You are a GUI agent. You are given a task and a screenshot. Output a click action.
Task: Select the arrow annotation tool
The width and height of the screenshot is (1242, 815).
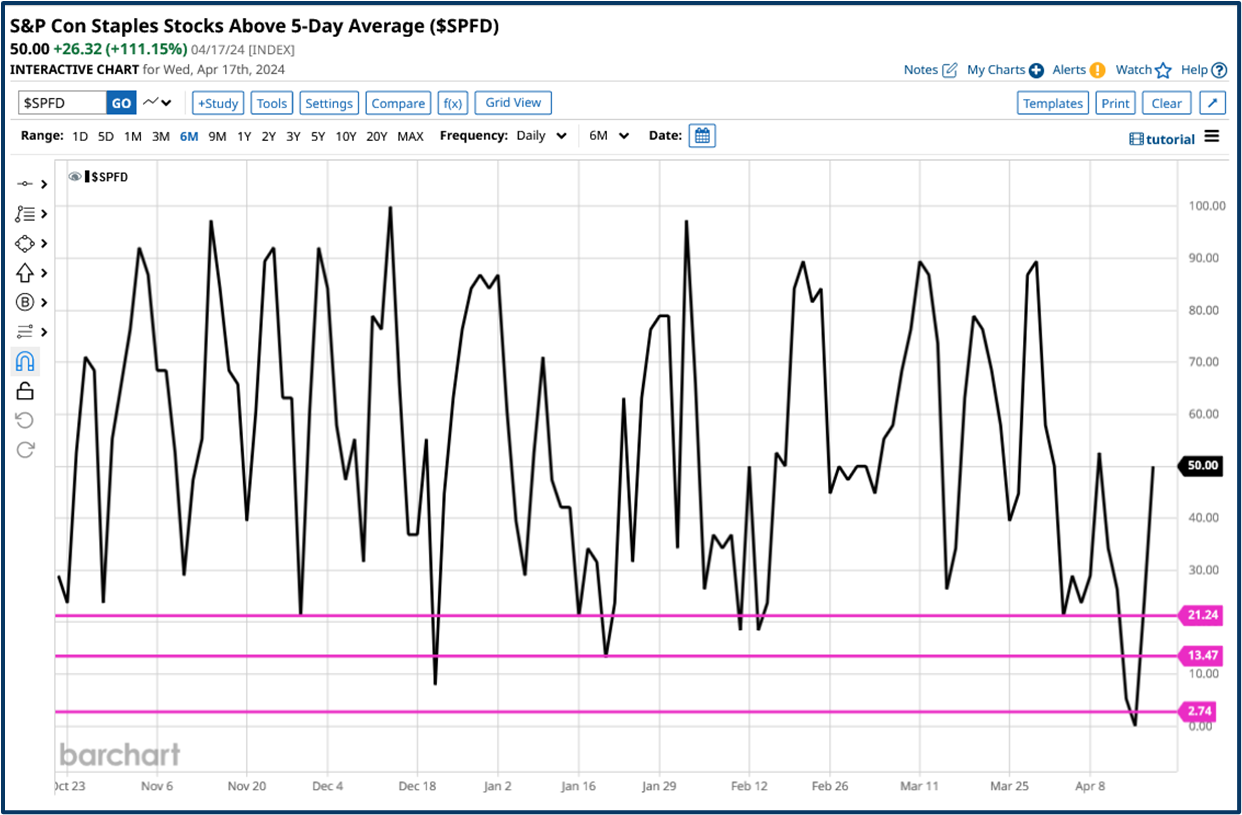point(25,272)
